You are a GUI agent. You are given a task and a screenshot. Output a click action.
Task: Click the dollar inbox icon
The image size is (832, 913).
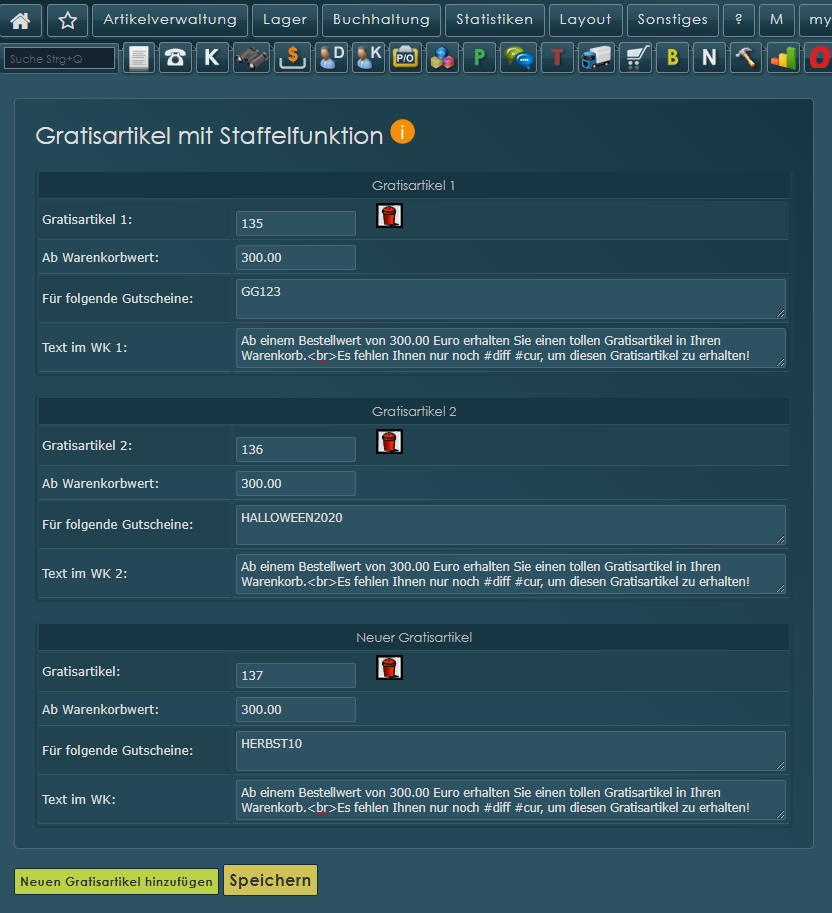[292, 58]
